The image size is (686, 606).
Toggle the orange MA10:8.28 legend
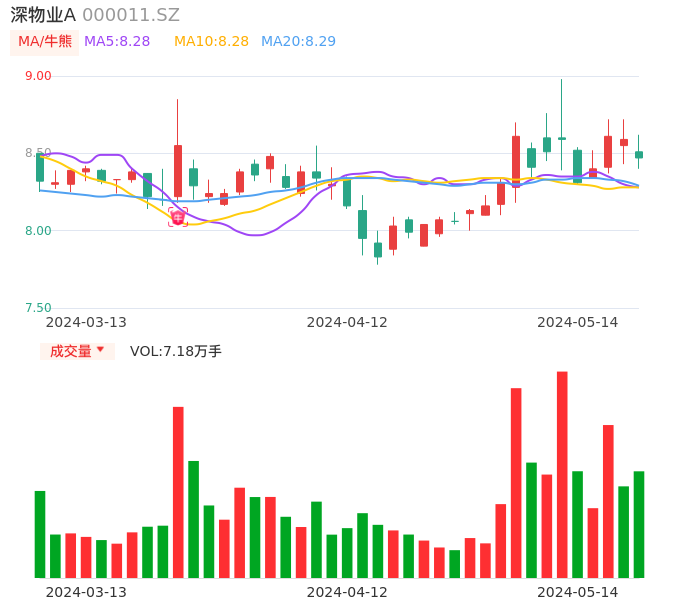coord(211,42)
